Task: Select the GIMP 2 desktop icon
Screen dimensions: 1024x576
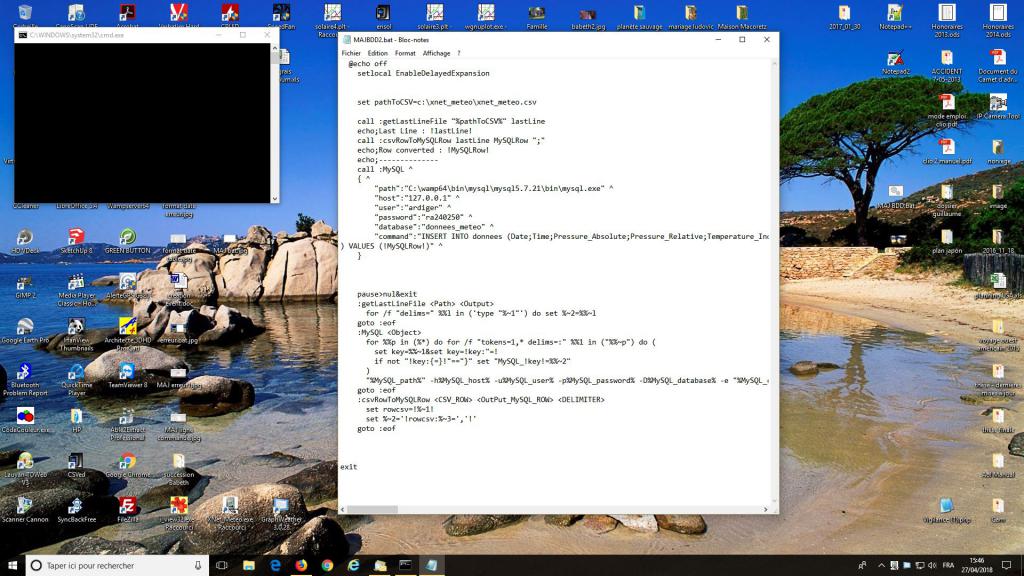Action: pos(25,286)
